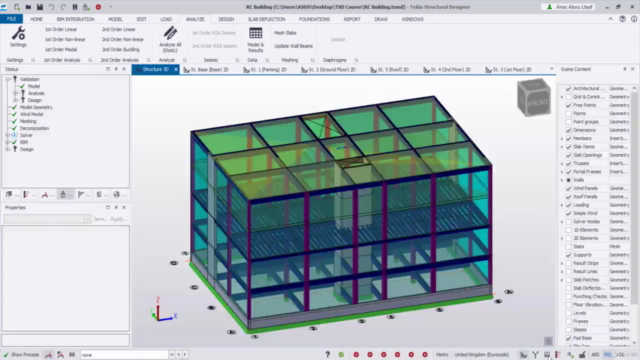Select Model Geometry in Status tree

click(x=36, y=107)
